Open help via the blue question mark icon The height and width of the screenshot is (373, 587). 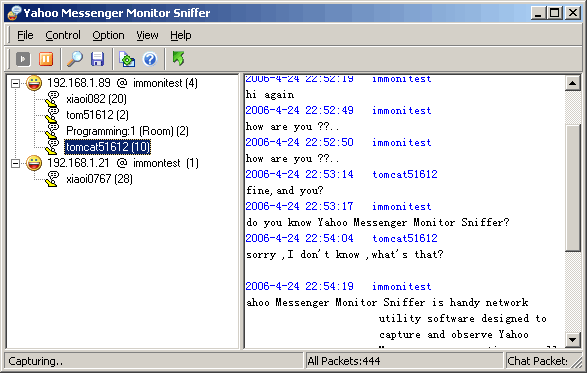[x=150, y=59]
